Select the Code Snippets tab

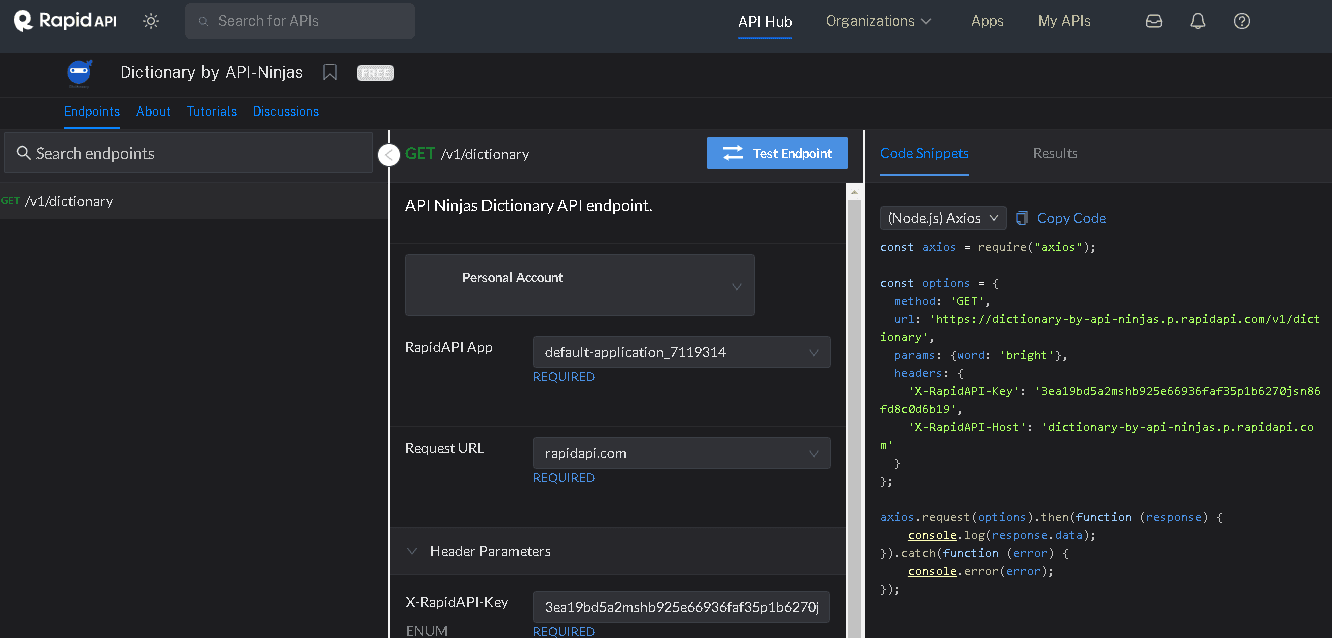(x=924, y=153)
